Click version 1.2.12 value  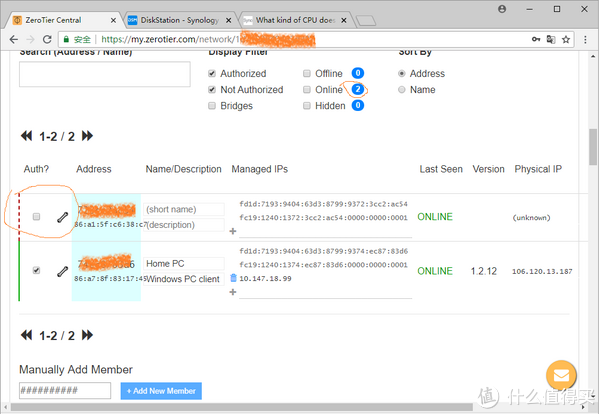484,271
